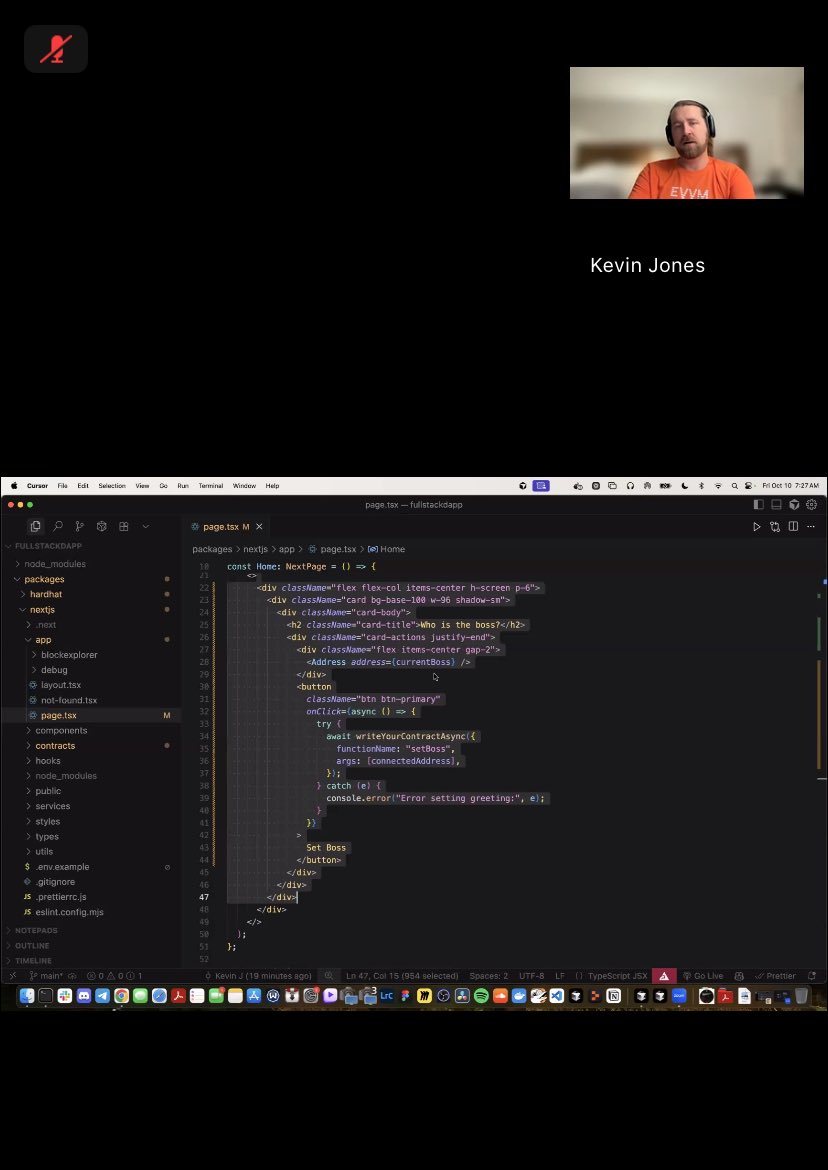Open the Extensions view icon
This screenshot has width=828, height=1170.
pos(124,527)
